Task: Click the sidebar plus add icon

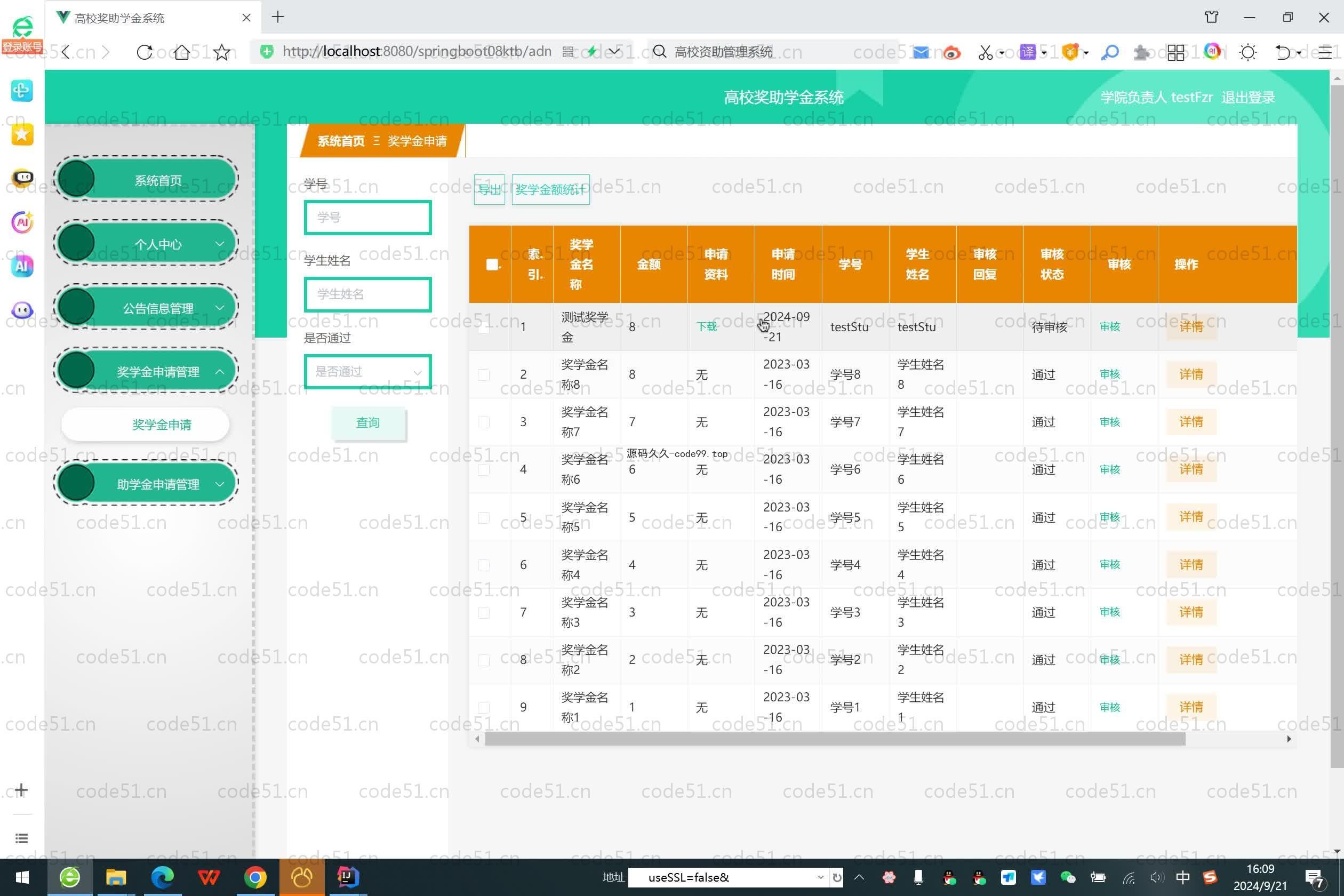Action: click(21, 790)
